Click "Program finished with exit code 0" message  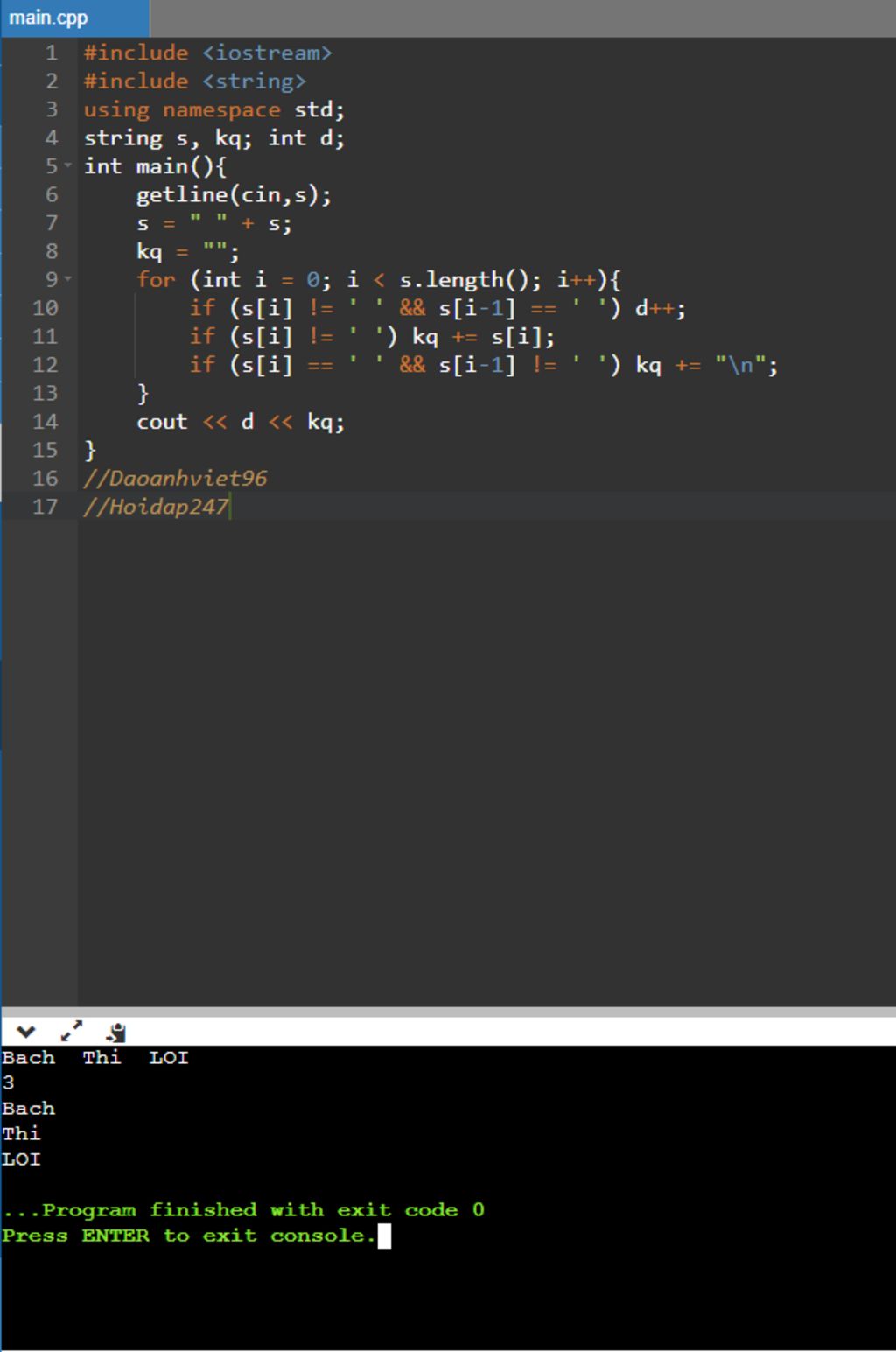pos(263,1210)
